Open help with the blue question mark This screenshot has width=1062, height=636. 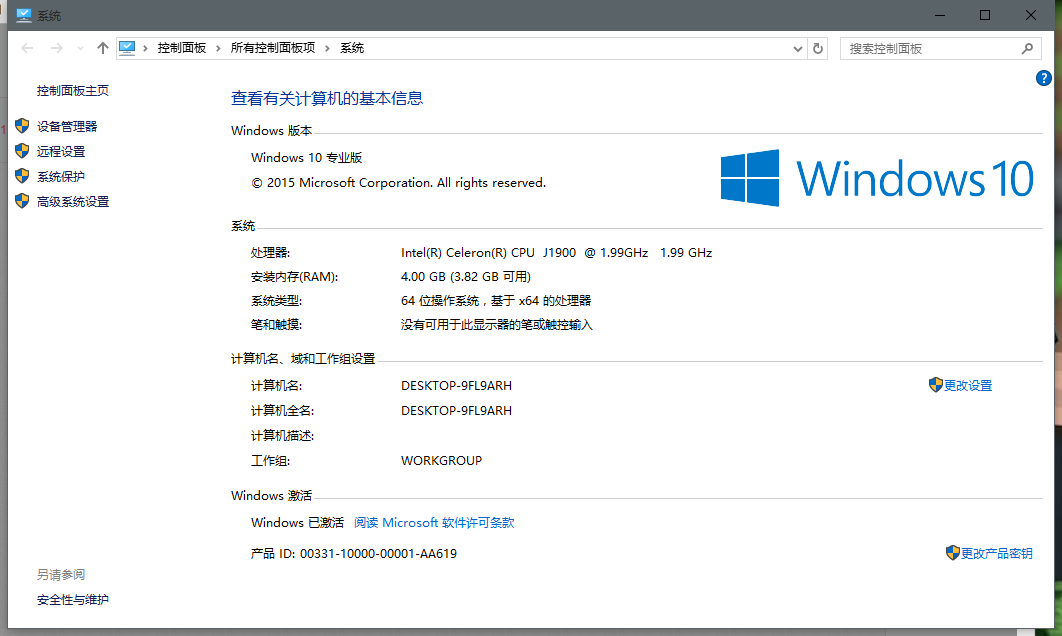(1044, 78)
